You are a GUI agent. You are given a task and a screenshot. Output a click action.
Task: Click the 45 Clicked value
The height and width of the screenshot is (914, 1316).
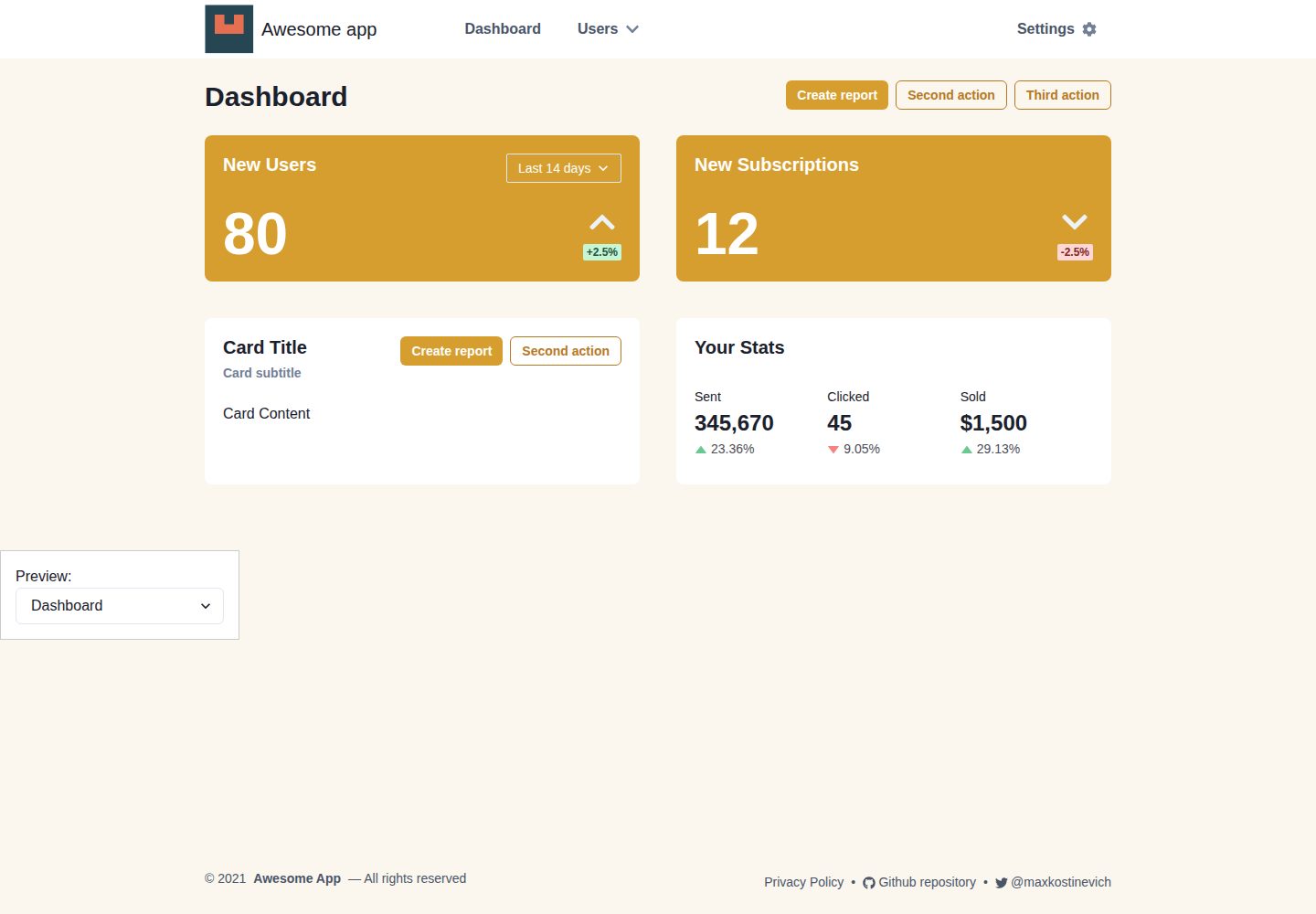tap(840, 423)
